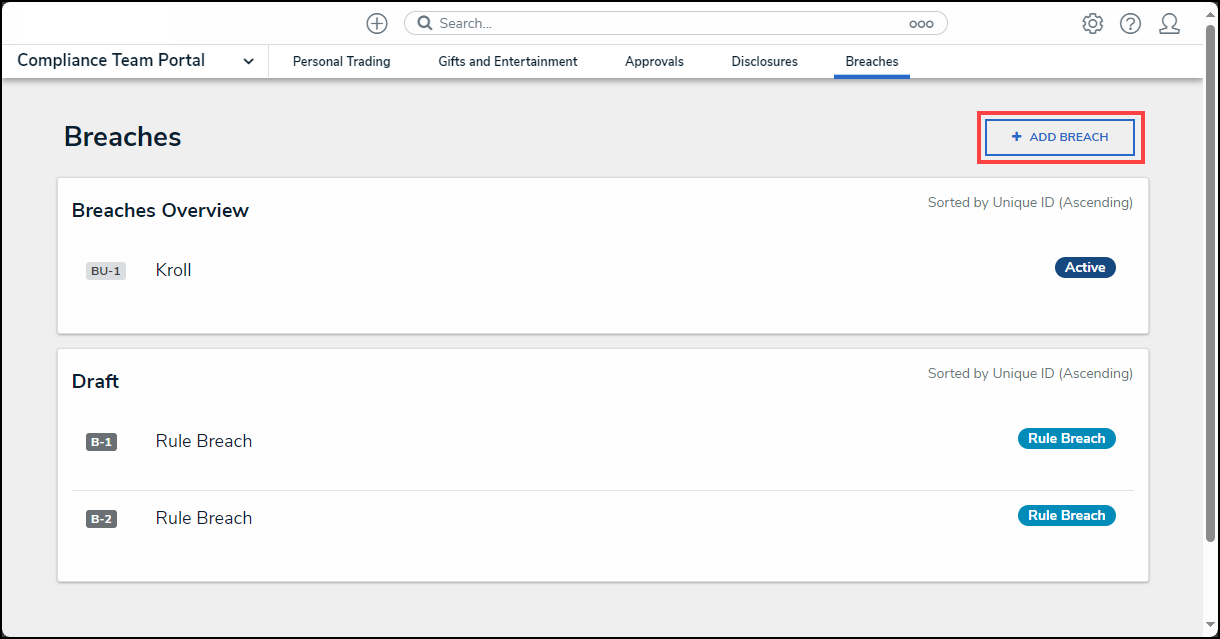
Task: Click the Active status badge for Kroll
Action: (x=1084, y=268)
